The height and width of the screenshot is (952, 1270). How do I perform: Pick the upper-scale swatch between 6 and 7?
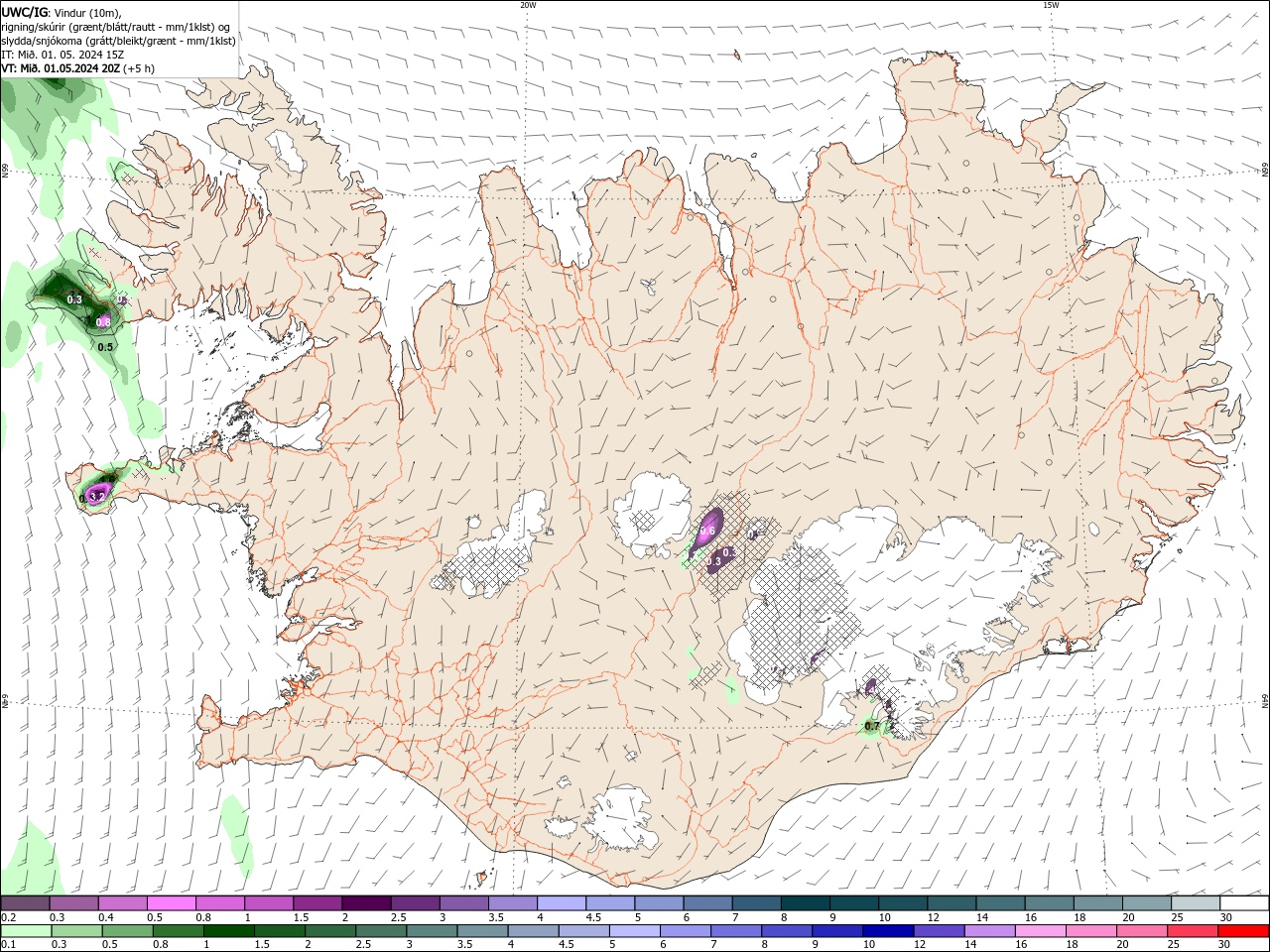tap(707, 903)
